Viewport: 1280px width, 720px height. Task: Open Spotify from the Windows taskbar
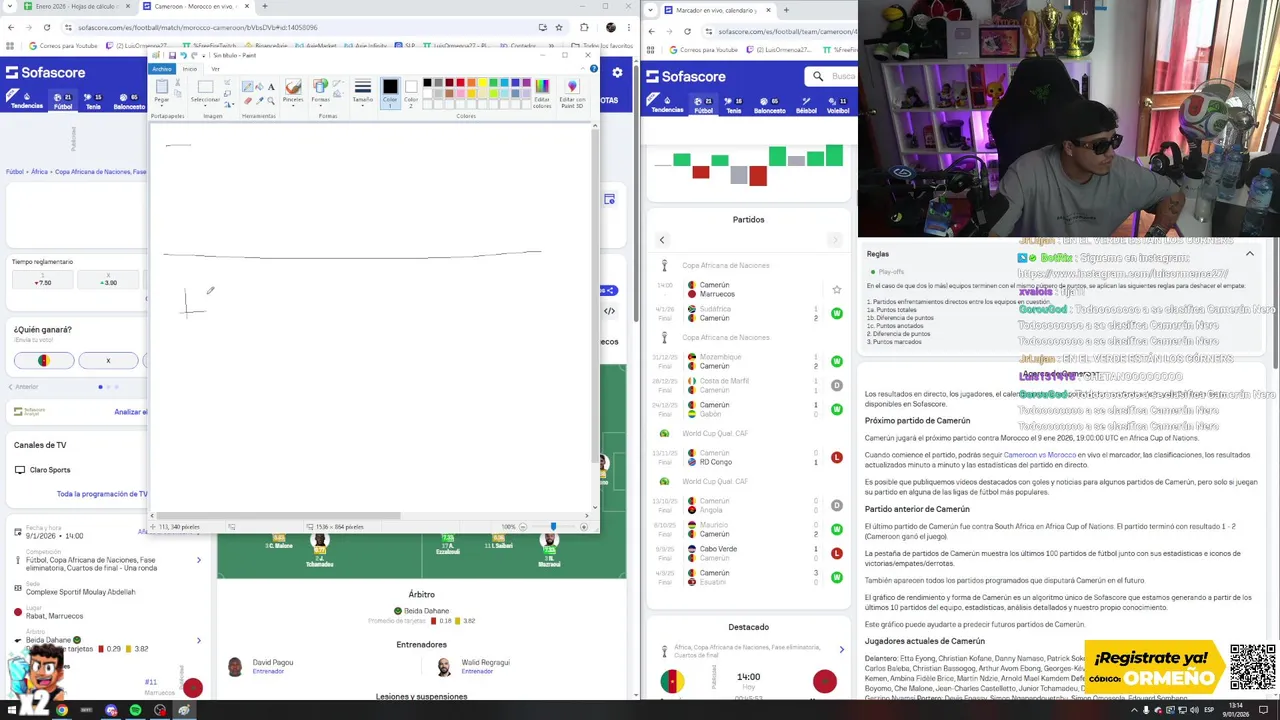(135, 710)
